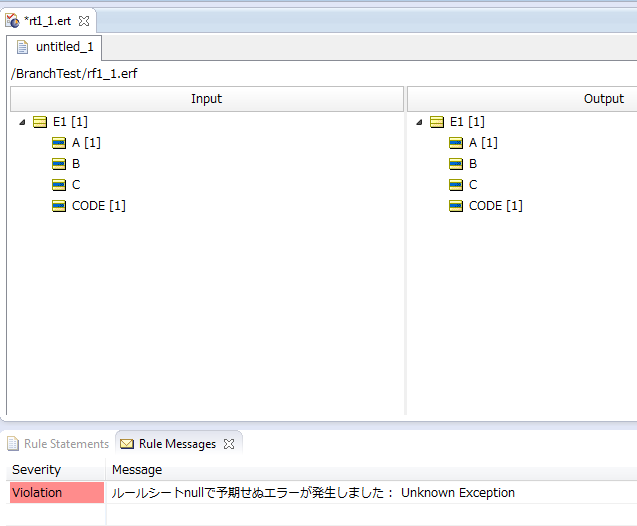This screenshot has width=637, height=526.
Task: Click CODE attribute icon in Input
Action: [59, 206]
